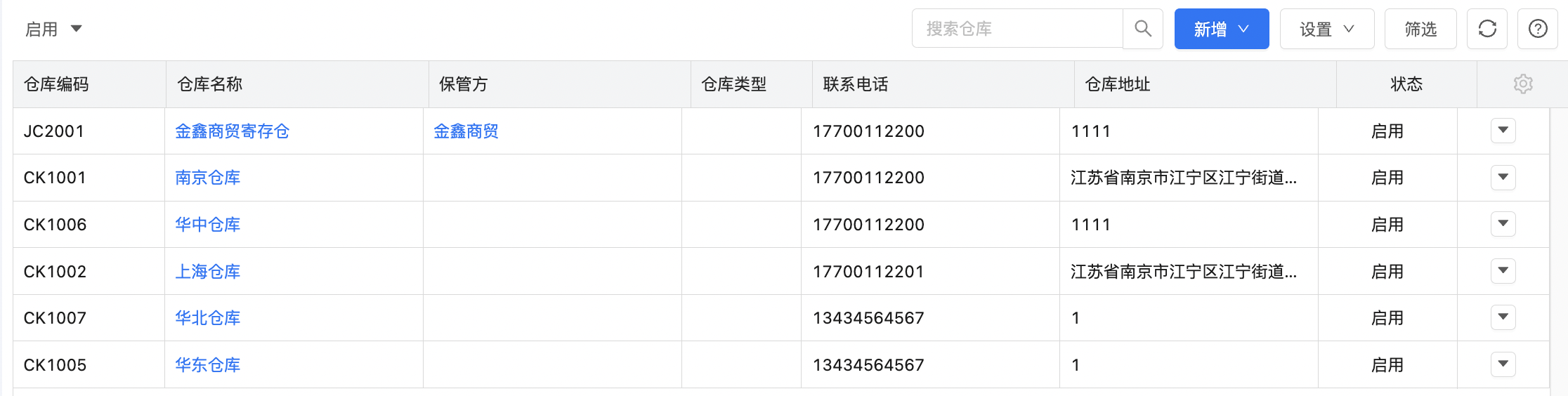Expand row actions for CK1006
1568x396 pixels.
[1503, 224]
